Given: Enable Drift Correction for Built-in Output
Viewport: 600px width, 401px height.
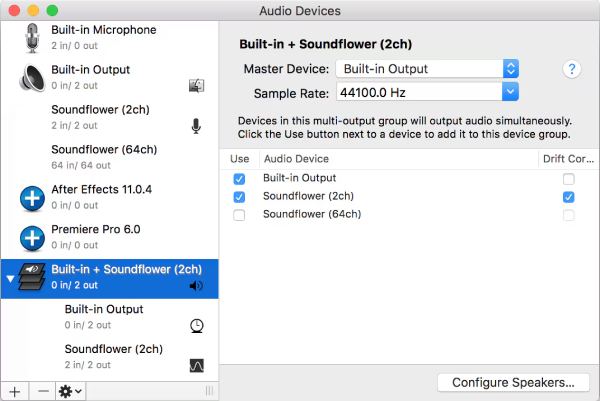Looking at the screenshot, I should (x=569, y=179).
